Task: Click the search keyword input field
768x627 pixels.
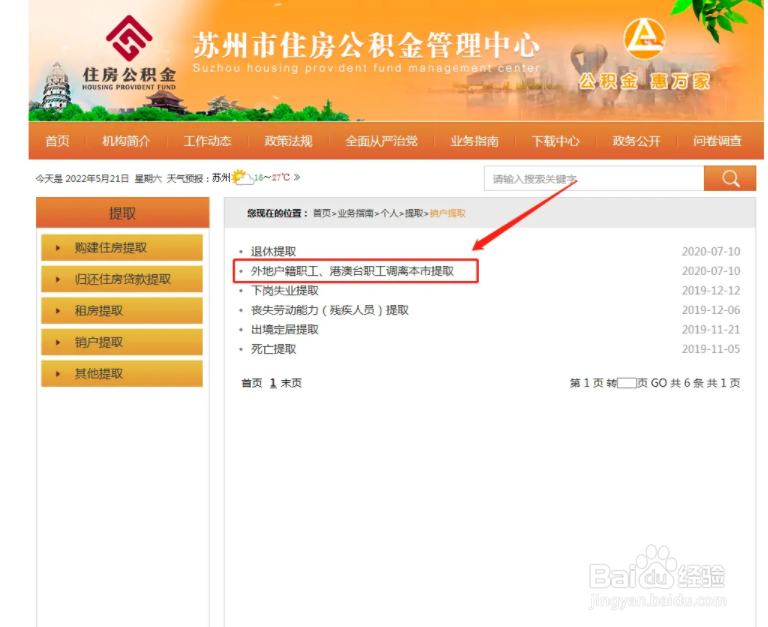Action: (x=594, y=178)
